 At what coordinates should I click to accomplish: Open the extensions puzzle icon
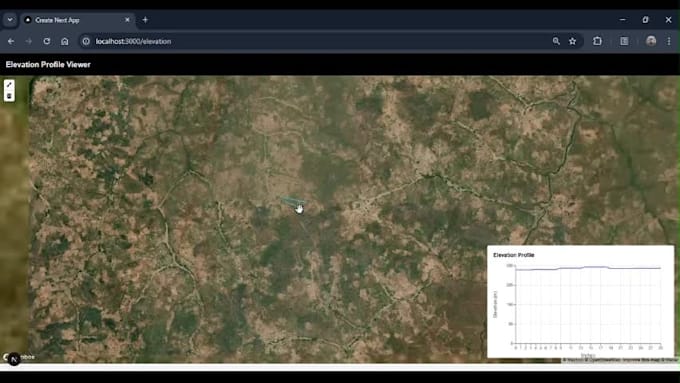[x=597, y=41]
